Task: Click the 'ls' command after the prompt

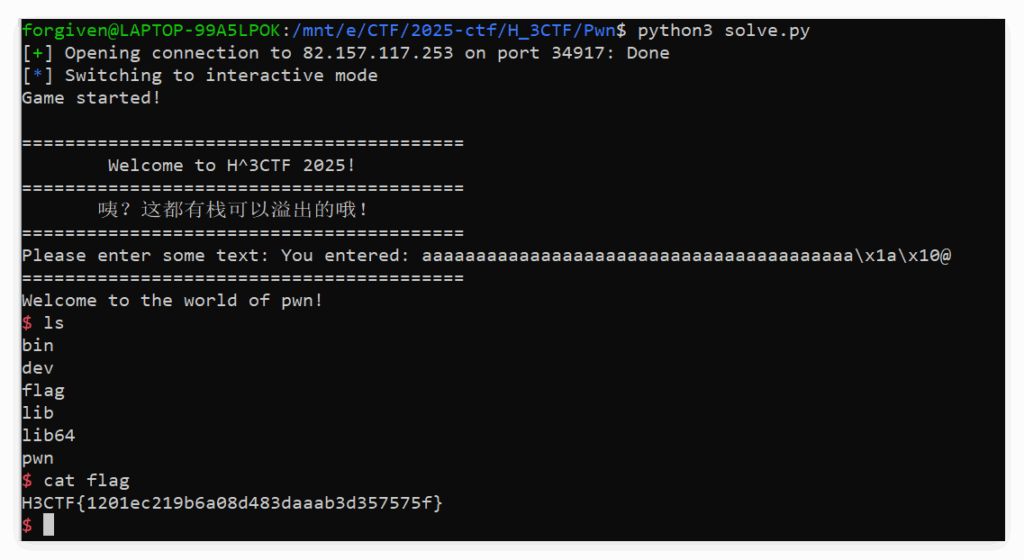Action: tap(54, 322)
